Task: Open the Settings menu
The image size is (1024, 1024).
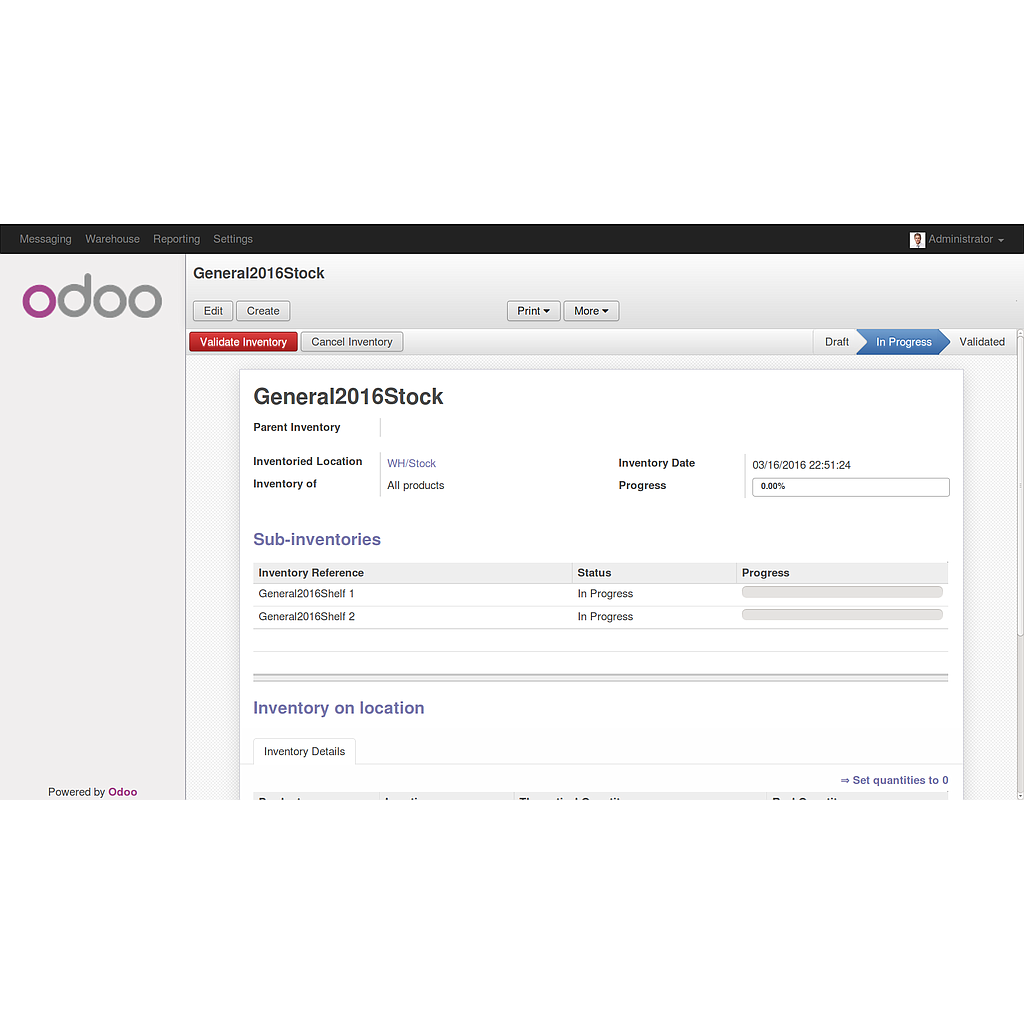Action: tap(233, 240)
